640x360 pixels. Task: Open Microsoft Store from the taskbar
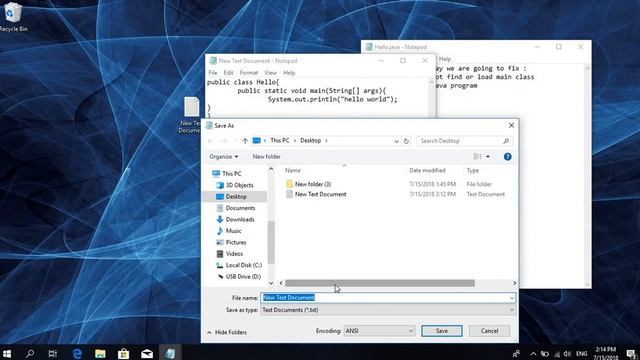click(x=123, y=353)
